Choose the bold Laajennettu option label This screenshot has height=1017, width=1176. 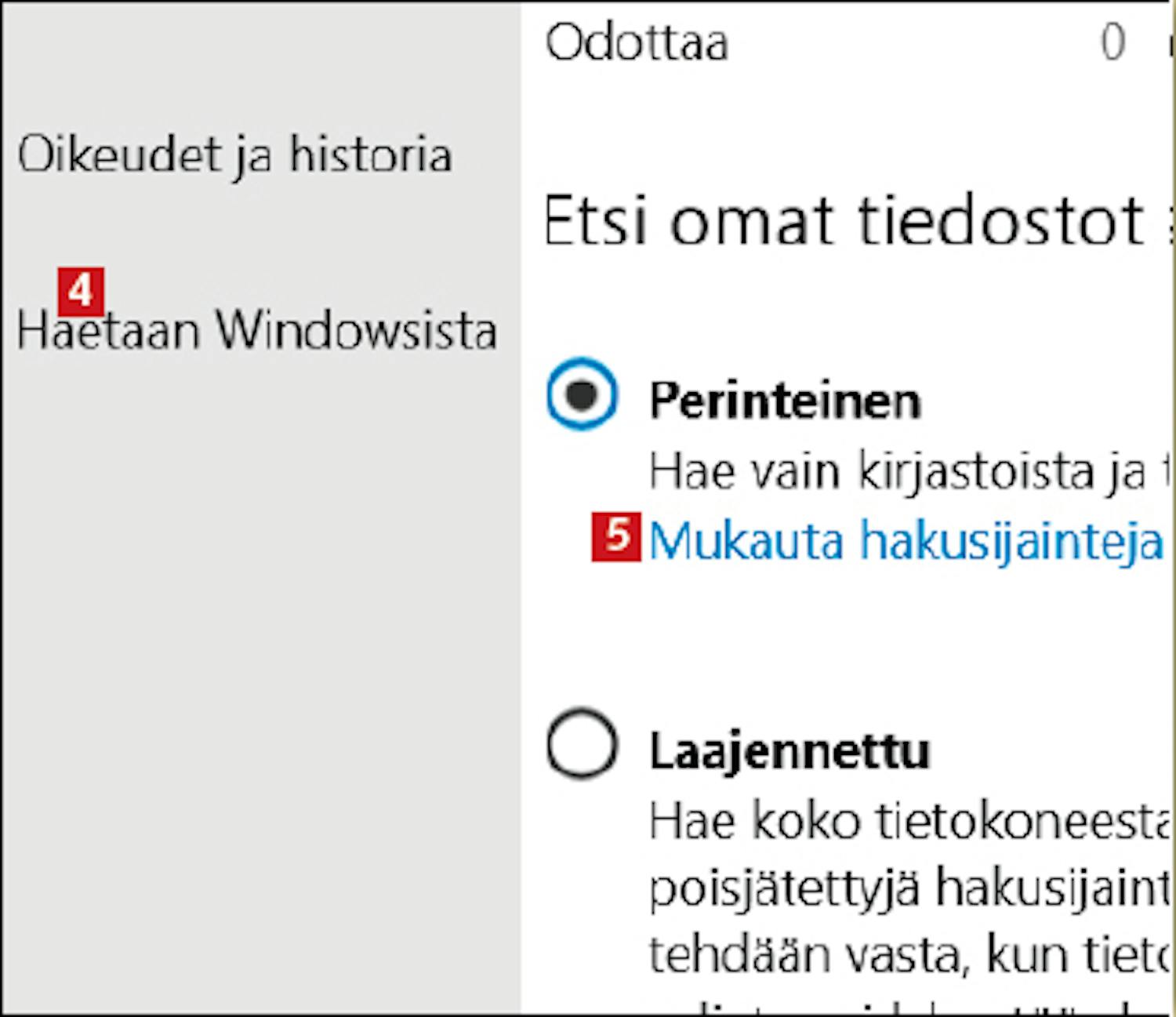point(789,751)
